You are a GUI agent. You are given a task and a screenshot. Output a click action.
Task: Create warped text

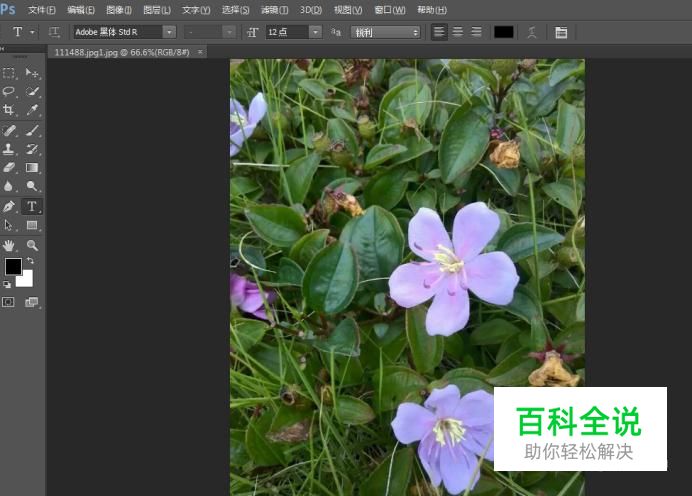tap(532, 32)
